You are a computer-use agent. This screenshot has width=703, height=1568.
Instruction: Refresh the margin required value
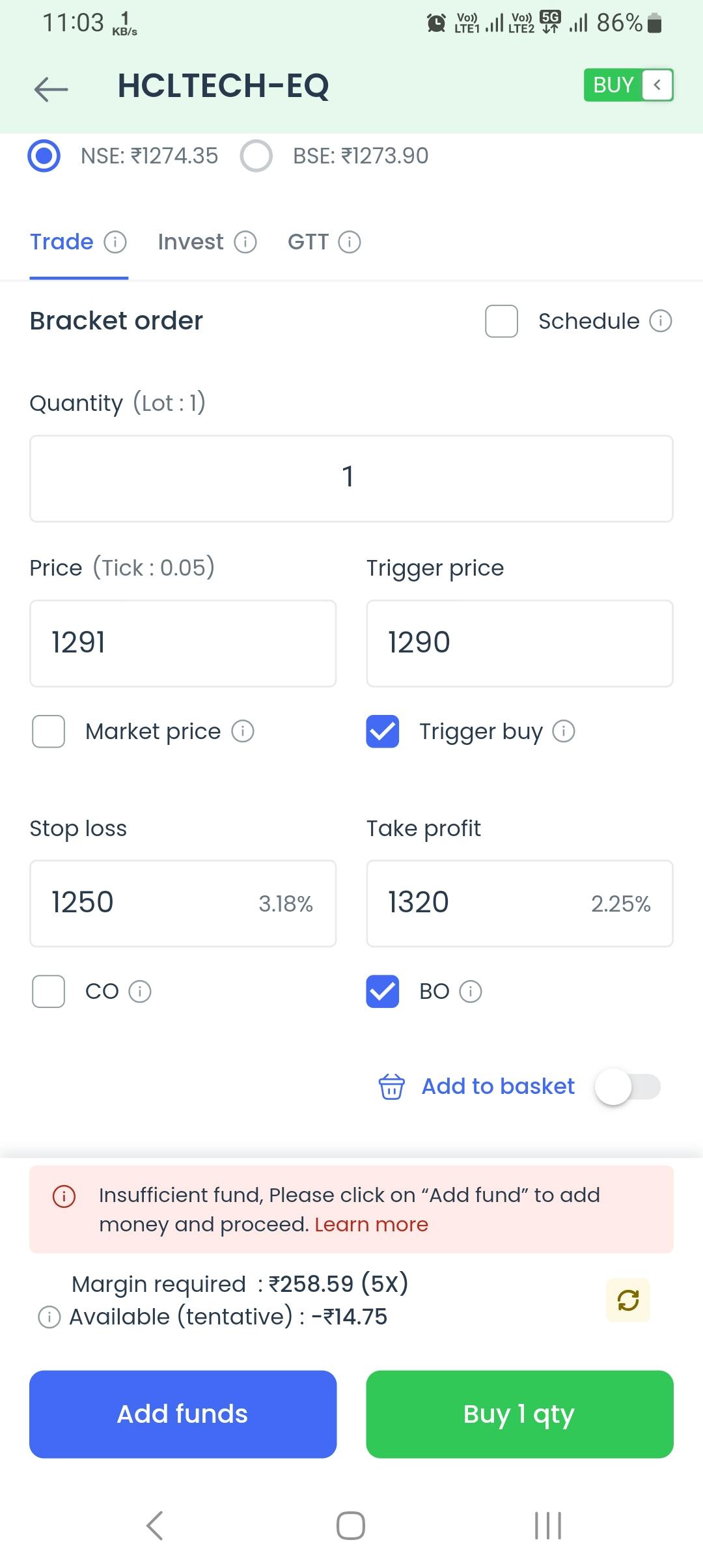coord(627,1300)
